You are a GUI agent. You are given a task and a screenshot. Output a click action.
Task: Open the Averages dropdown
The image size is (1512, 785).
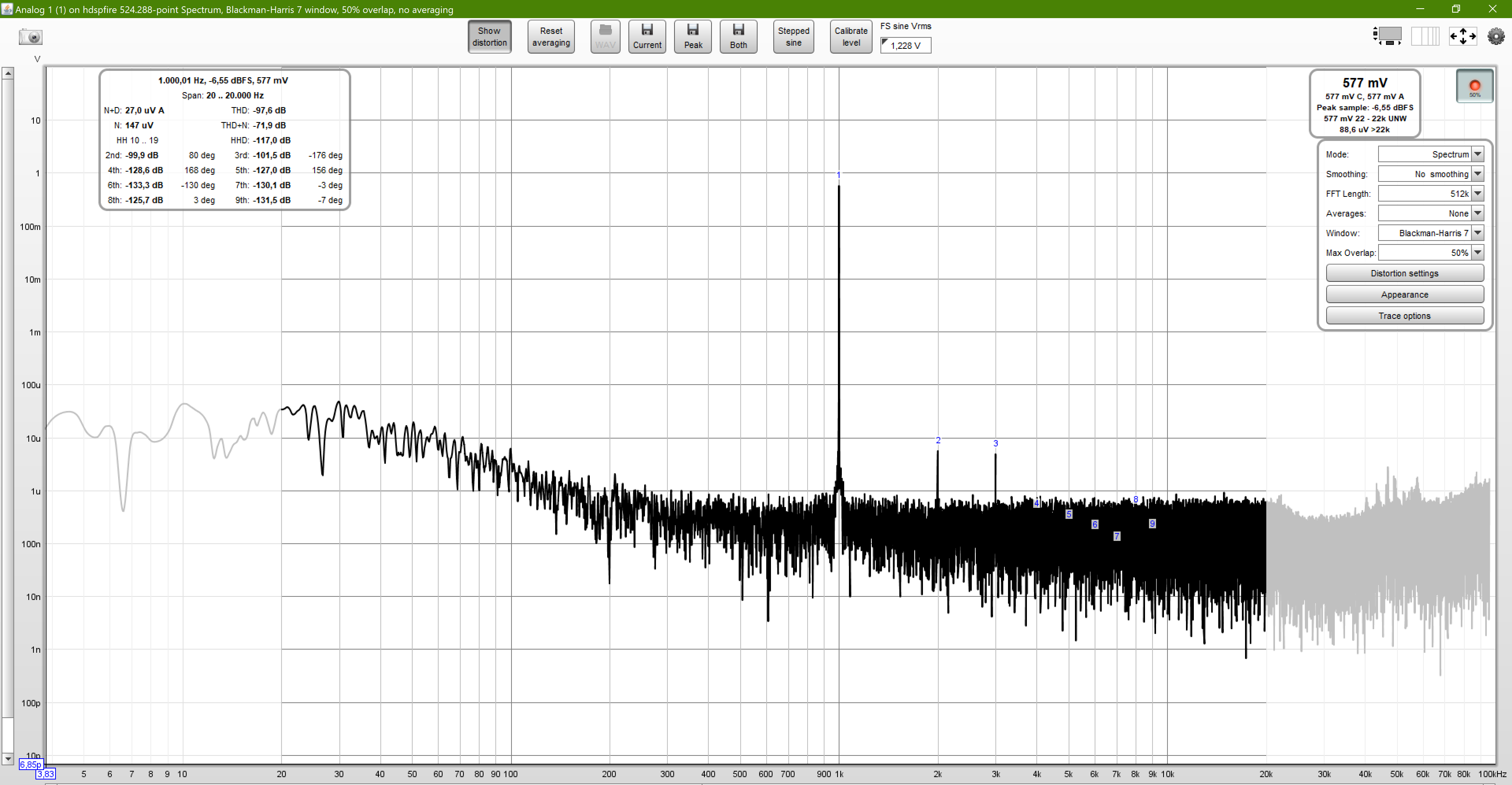point(1478,213)
